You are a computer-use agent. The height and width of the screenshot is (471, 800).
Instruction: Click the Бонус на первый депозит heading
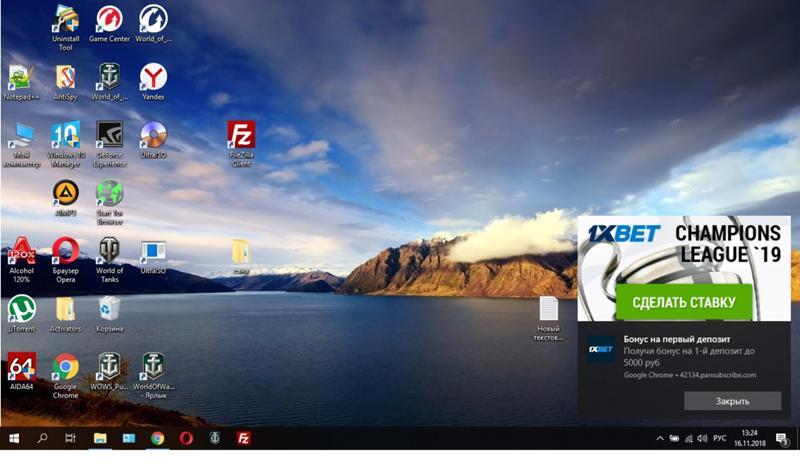point(677,339)
